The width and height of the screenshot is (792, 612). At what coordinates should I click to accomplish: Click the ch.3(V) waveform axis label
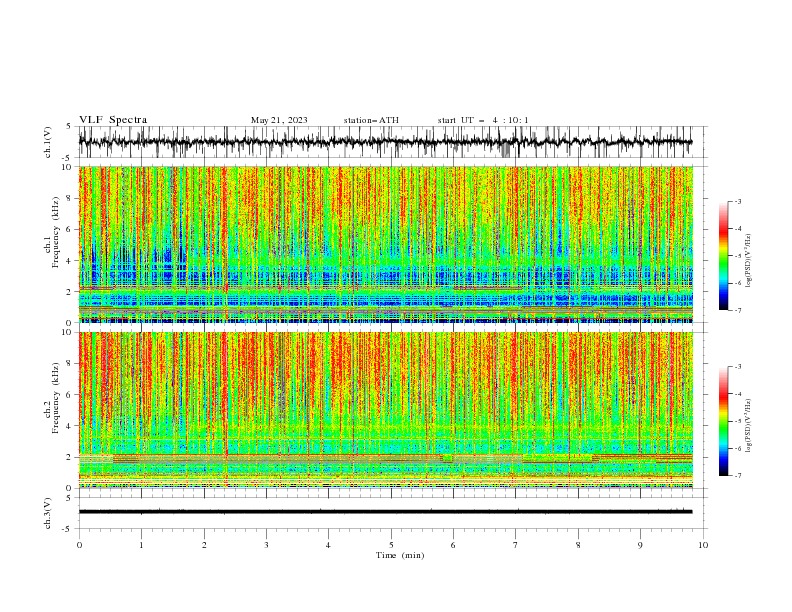[48, 513]
